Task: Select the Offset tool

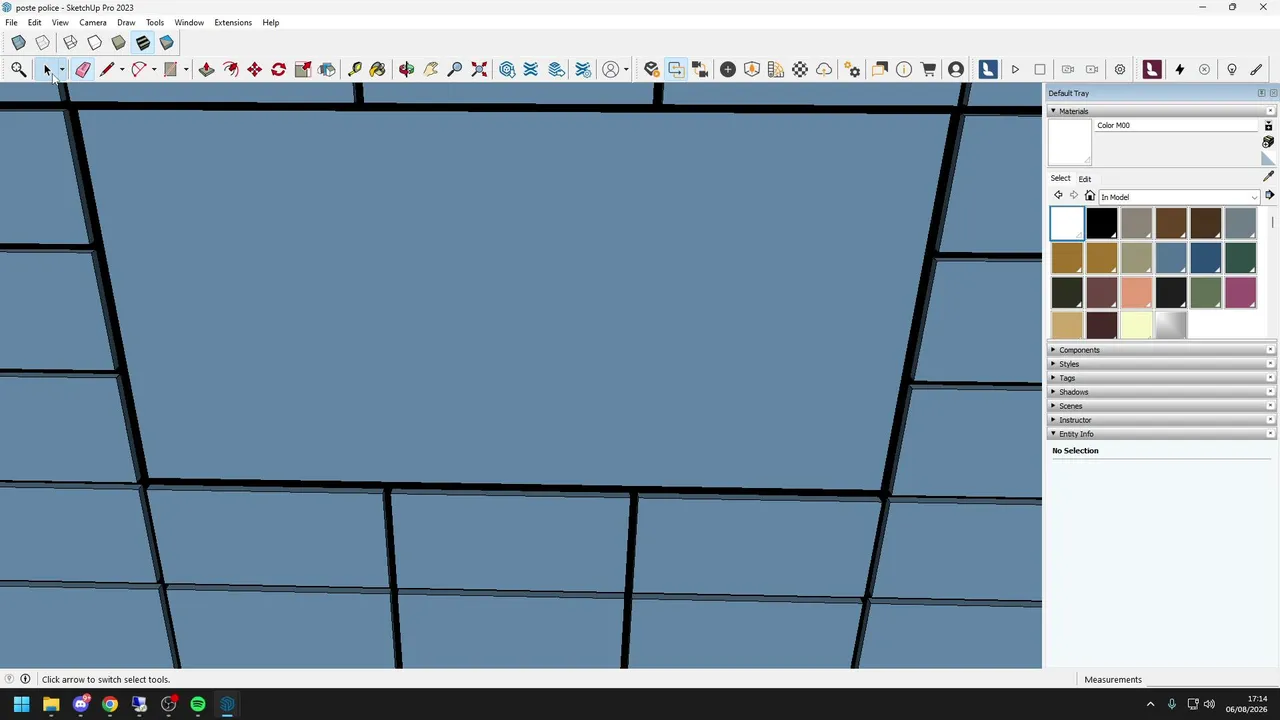Action: [231, 69]
